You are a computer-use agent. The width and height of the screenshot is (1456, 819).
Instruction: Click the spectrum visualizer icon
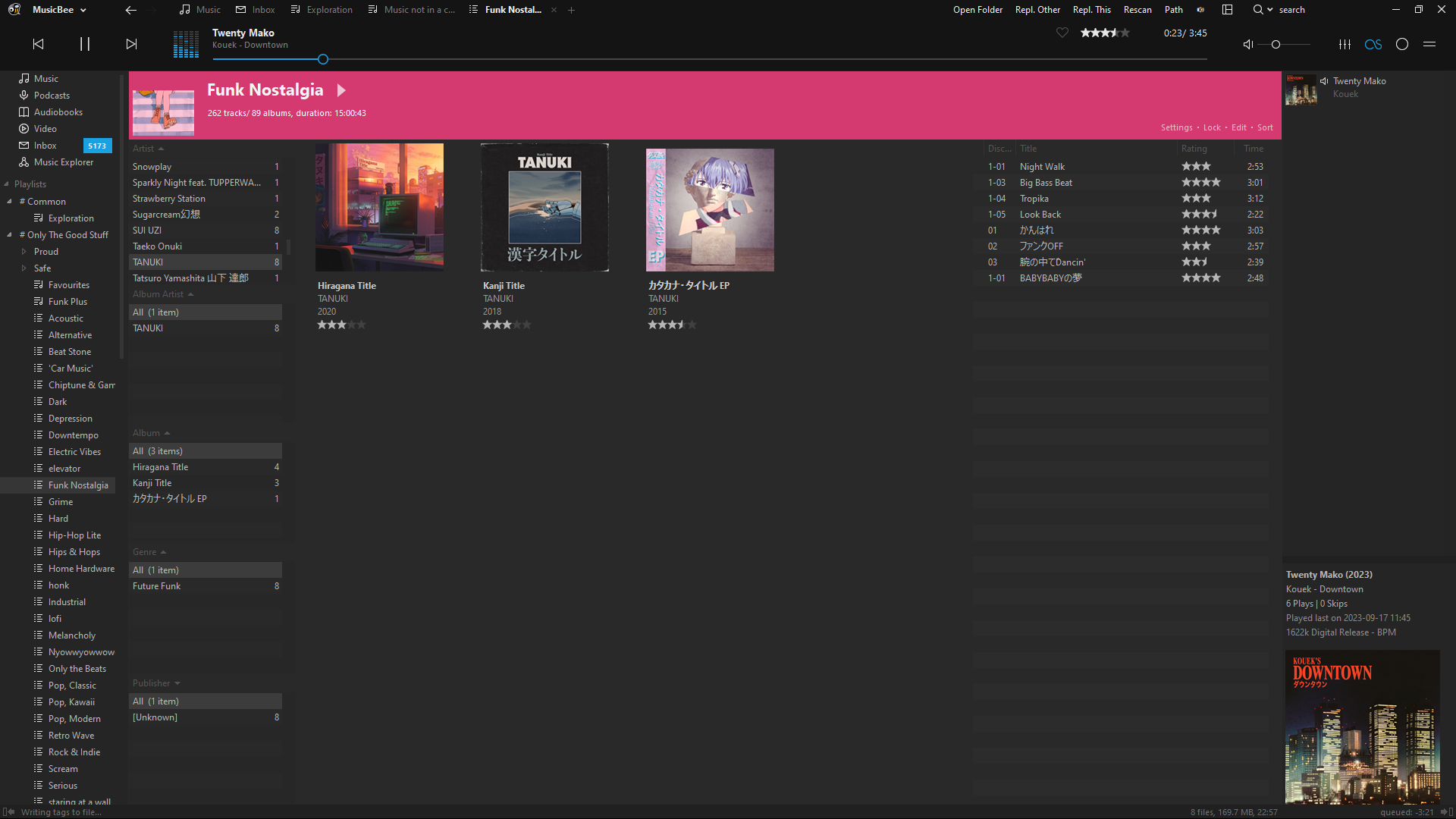click(x=186, y=44)
